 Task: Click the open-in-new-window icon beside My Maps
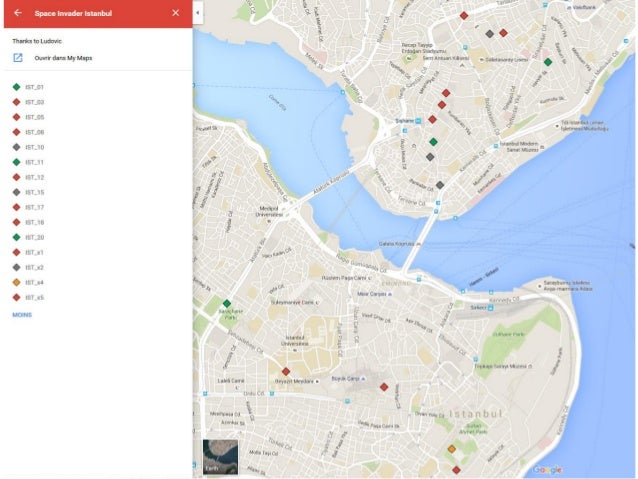tap(18, 58)
